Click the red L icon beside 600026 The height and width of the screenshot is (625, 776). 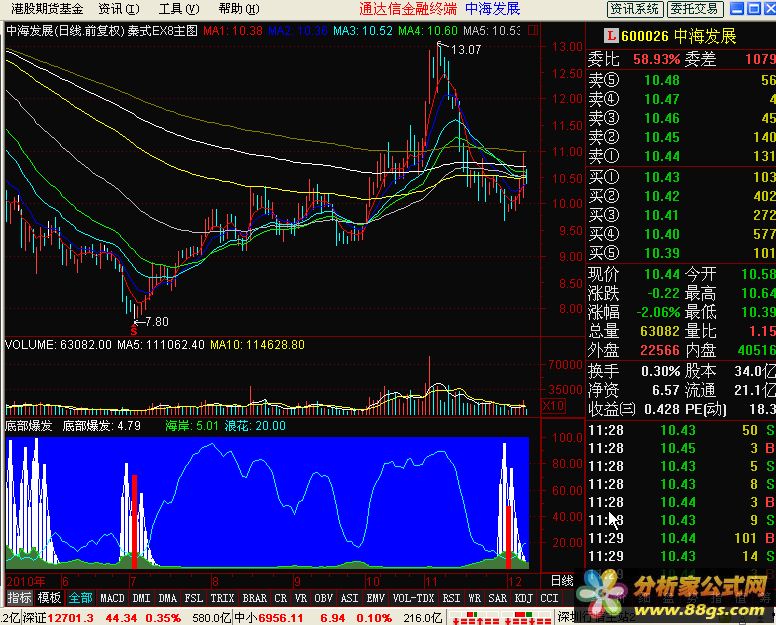pos(611,36)
